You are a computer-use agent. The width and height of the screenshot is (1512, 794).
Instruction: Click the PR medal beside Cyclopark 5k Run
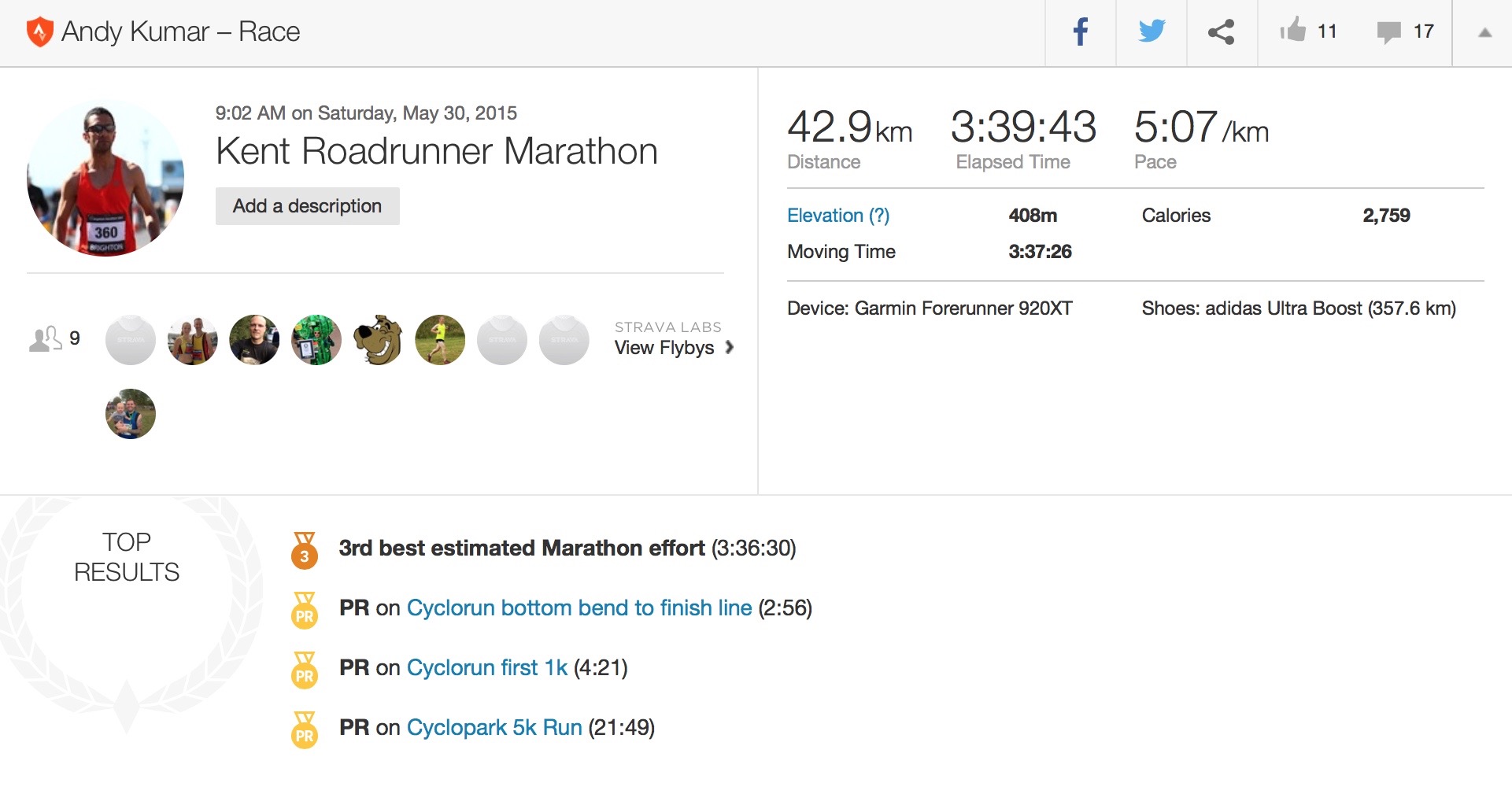[x=305, y=729]
